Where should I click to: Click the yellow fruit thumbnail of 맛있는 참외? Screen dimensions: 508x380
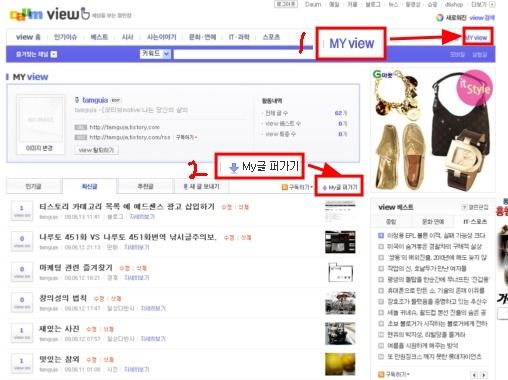(x=340, y=364)
